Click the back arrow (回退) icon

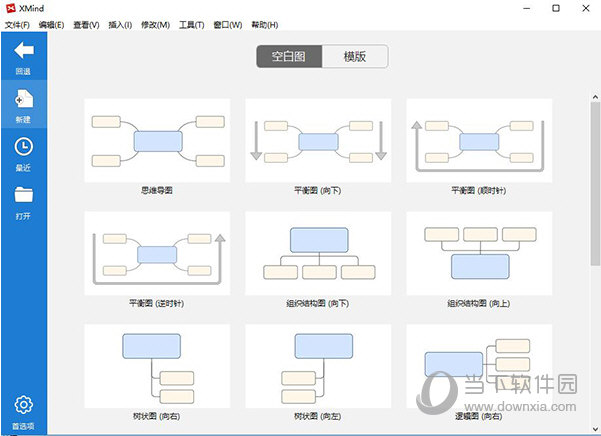(24, 50)
